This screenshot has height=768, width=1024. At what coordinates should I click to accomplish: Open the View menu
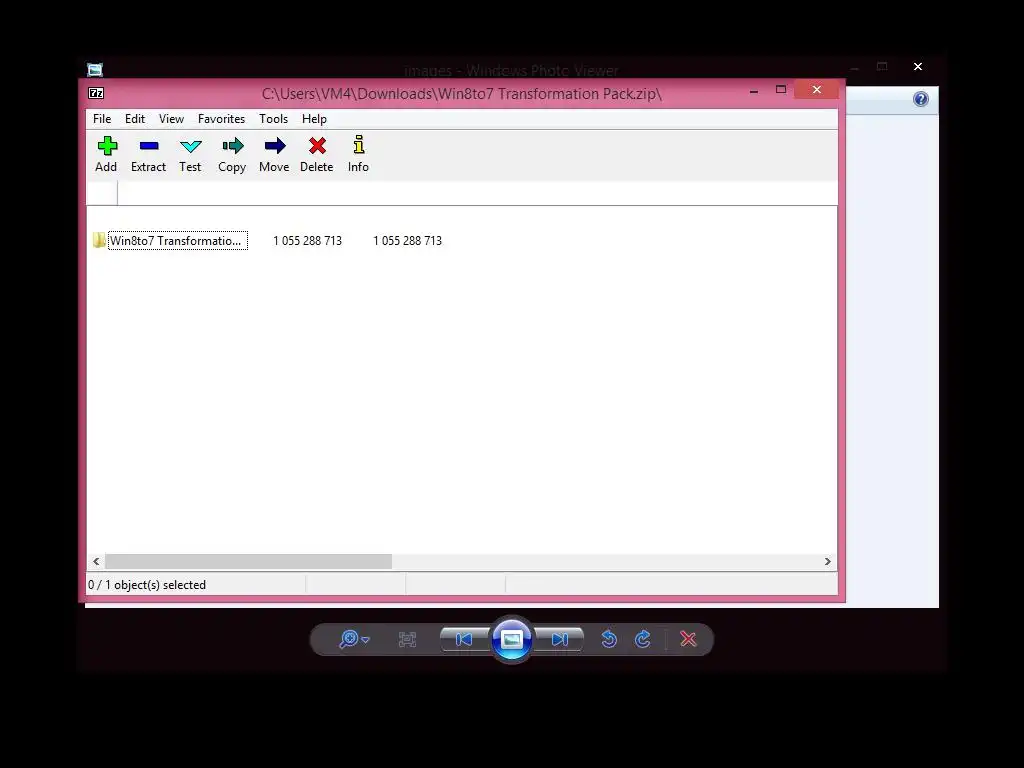pyautogui.click(x=171, y=119)
